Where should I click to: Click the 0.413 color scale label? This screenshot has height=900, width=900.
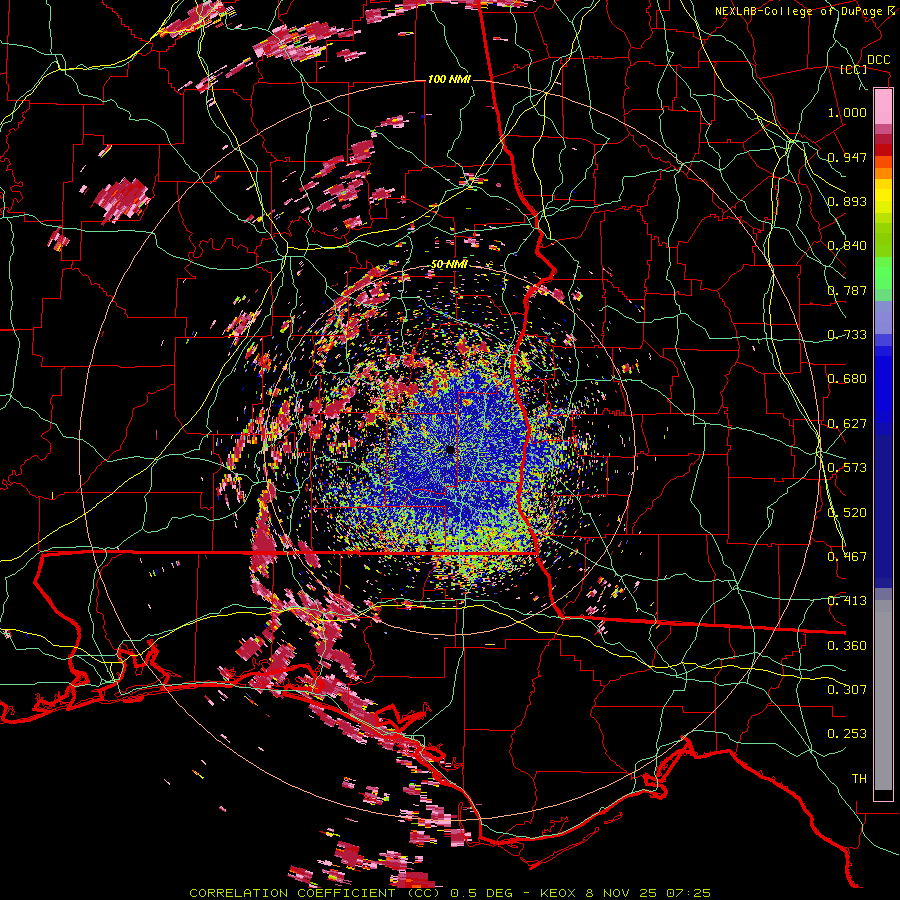pos(847,601)
